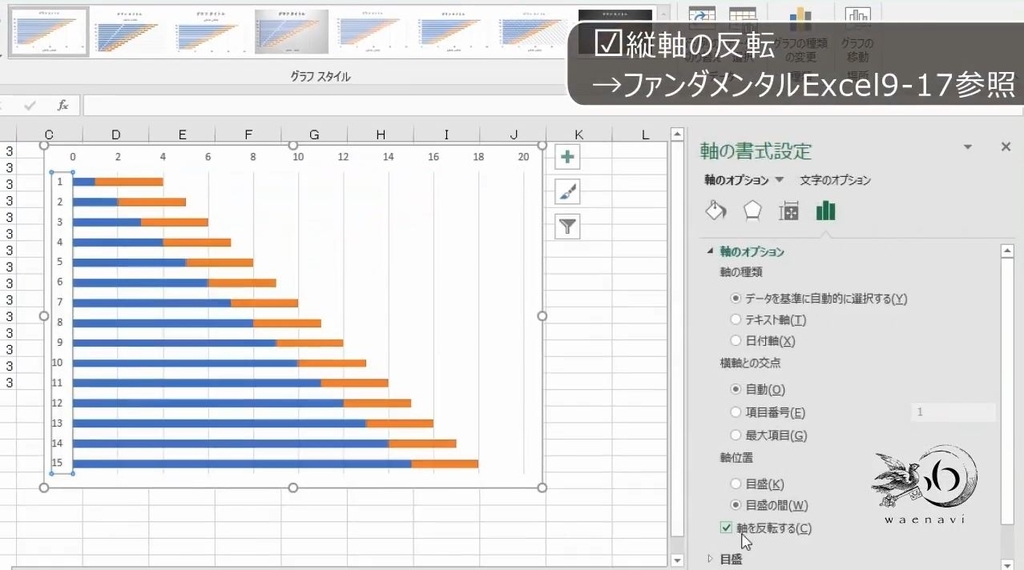
Task: Select column E header
Action: coord(182,135)
